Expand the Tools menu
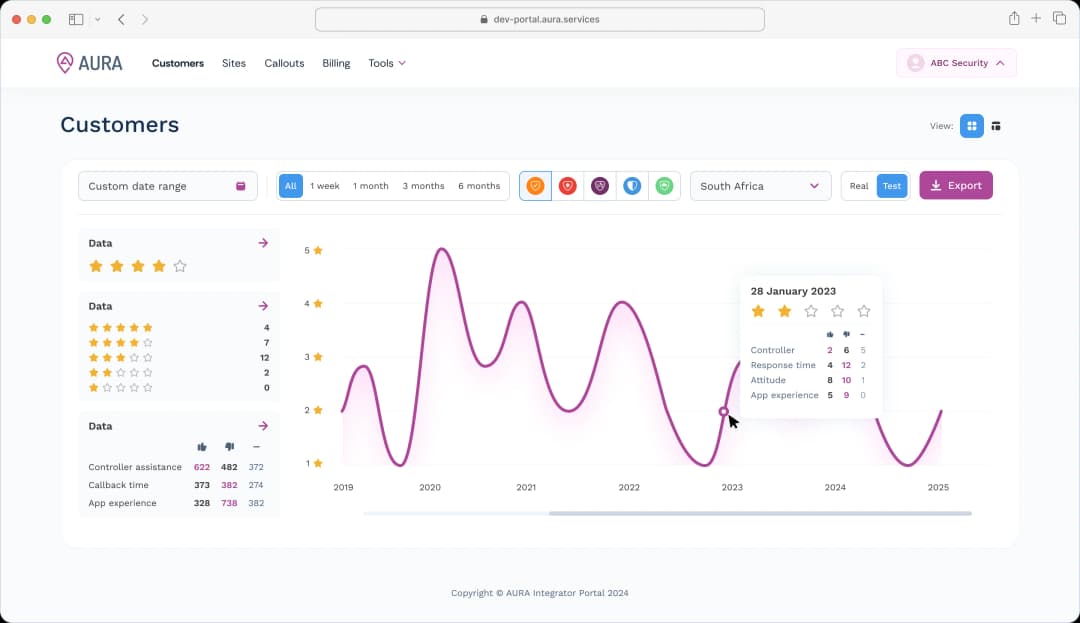This screenshot has height=623, width=1080. tap(387, 63)
